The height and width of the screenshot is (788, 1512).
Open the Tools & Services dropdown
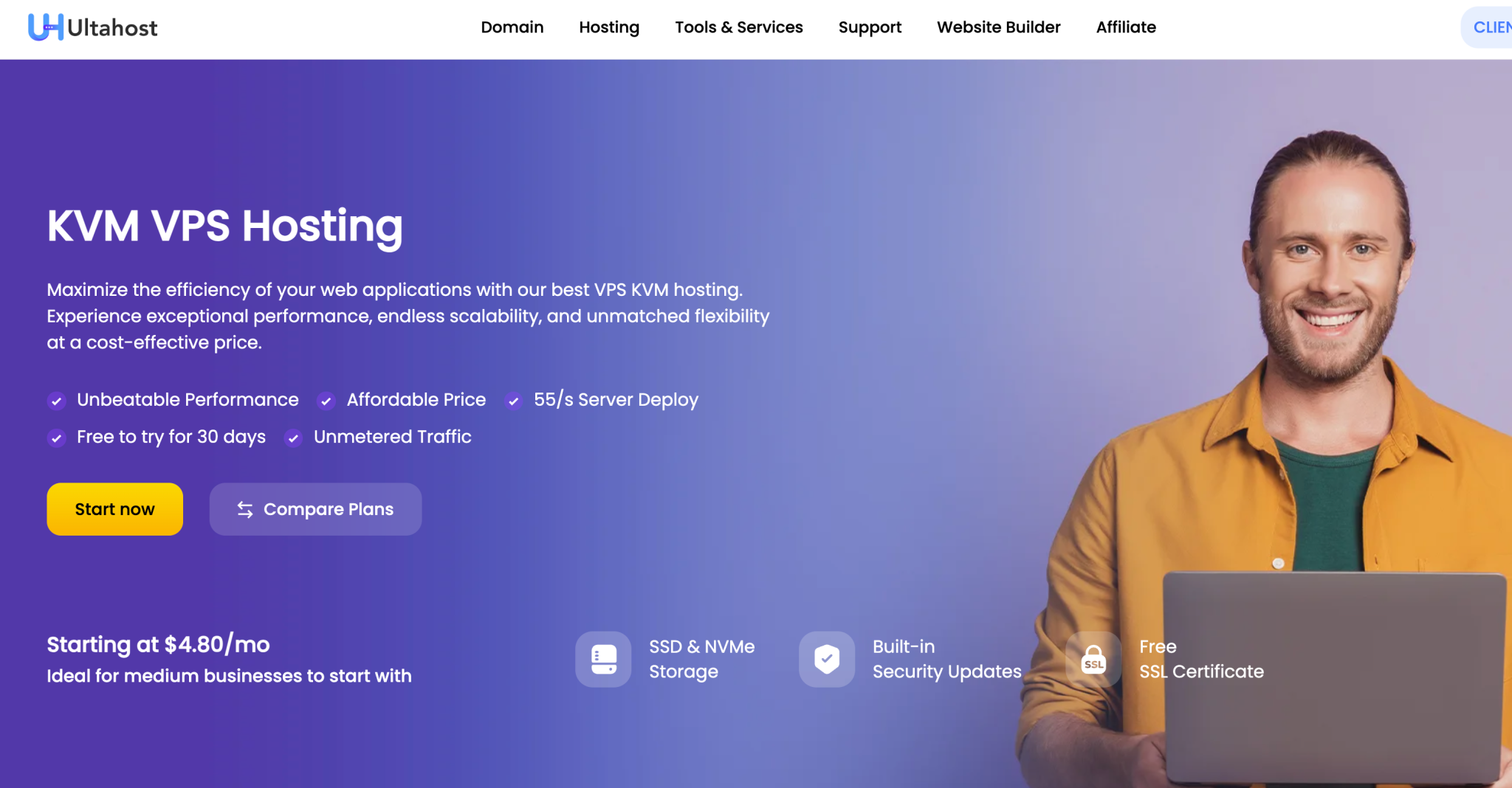click(738, 27)
